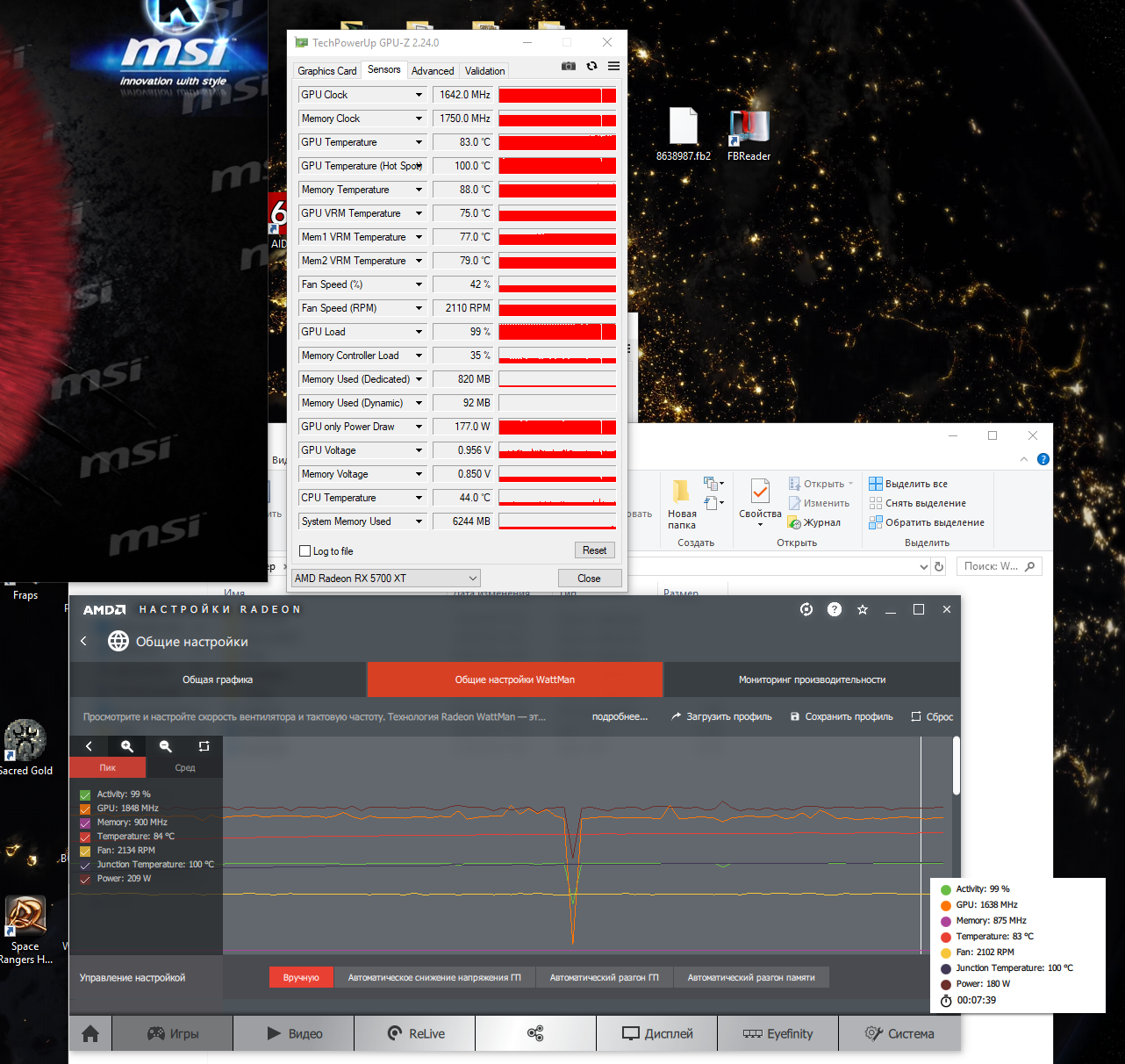Open the GPU only Power Draw dropdown
This screenshot has width=1125, height=1064.
pos(419,427)
